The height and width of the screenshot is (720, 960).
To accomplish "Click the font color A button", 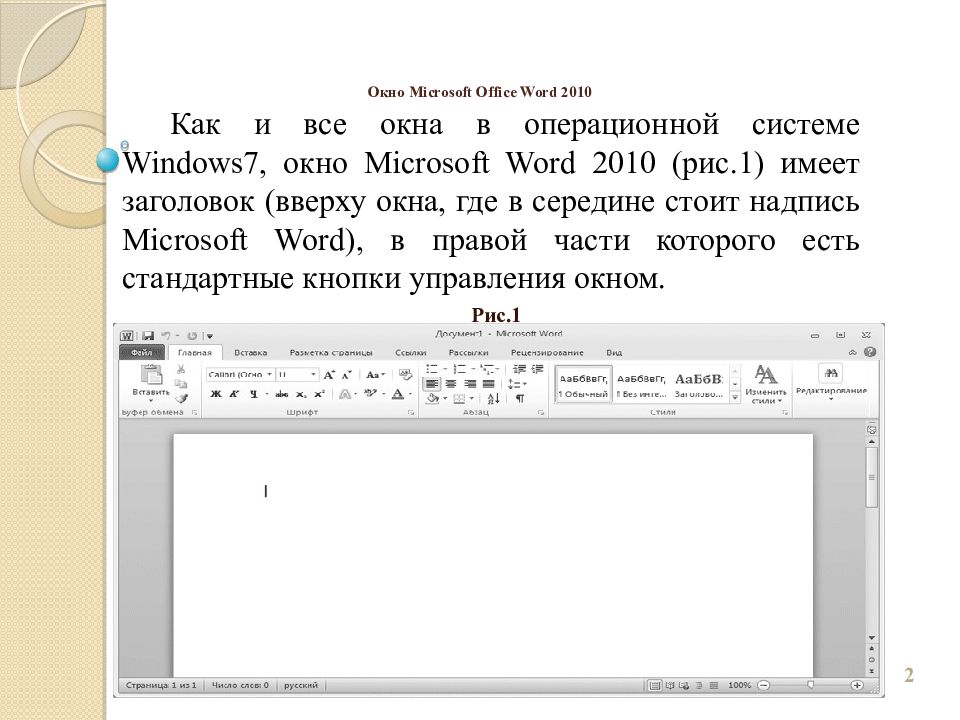I will [398, 394].
